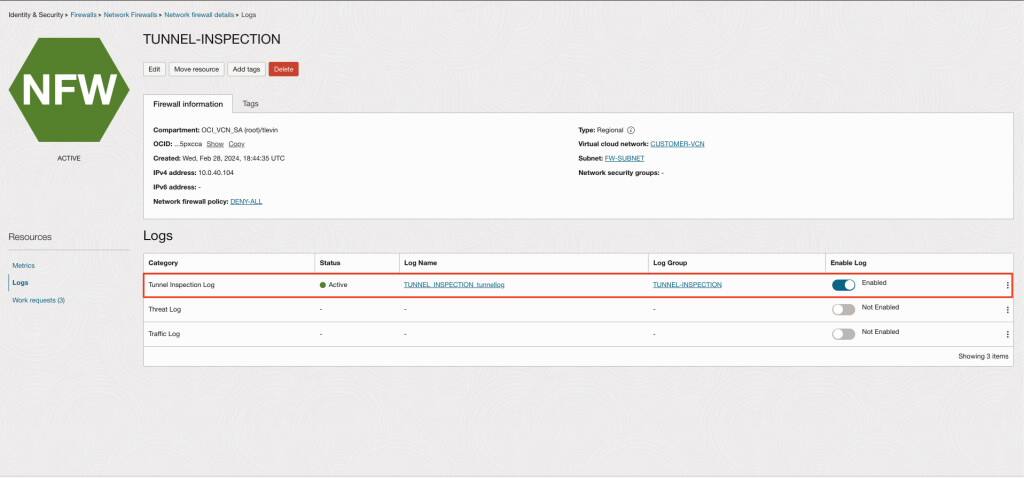The width and height of the screenshot is (1024, 478).
Task: Go to Network Firewalls breadcrumb
Action: click(x=130, y=14)
